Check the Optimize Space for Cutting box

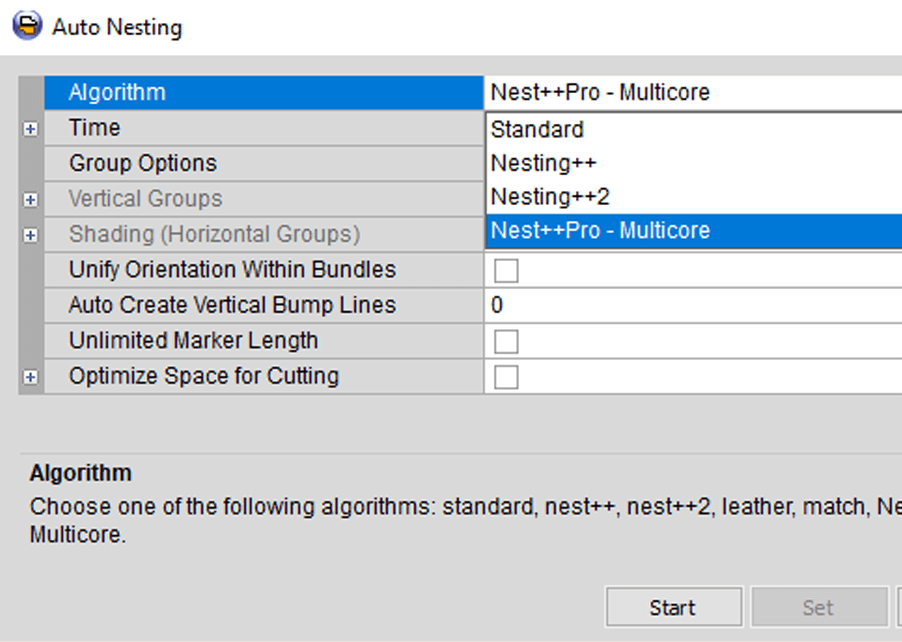[506, 377]
